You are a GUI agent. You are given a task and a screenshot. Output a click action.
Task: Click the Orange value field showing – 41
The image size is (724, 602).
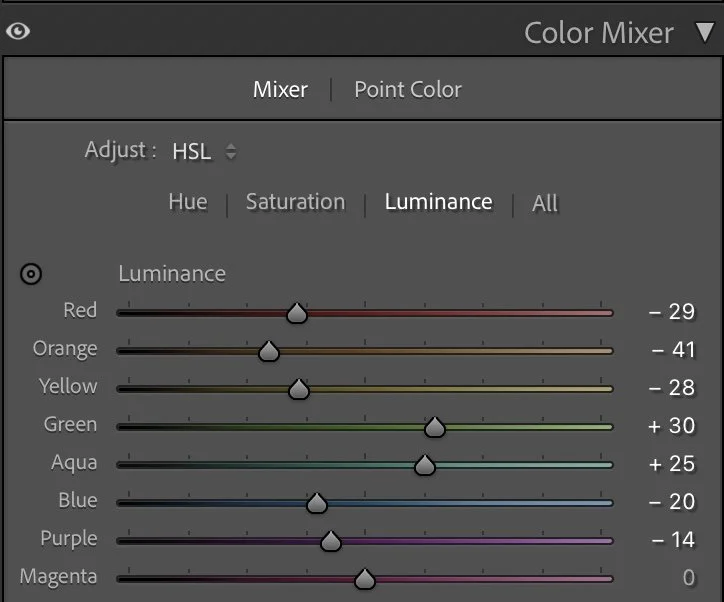point(673,350)
